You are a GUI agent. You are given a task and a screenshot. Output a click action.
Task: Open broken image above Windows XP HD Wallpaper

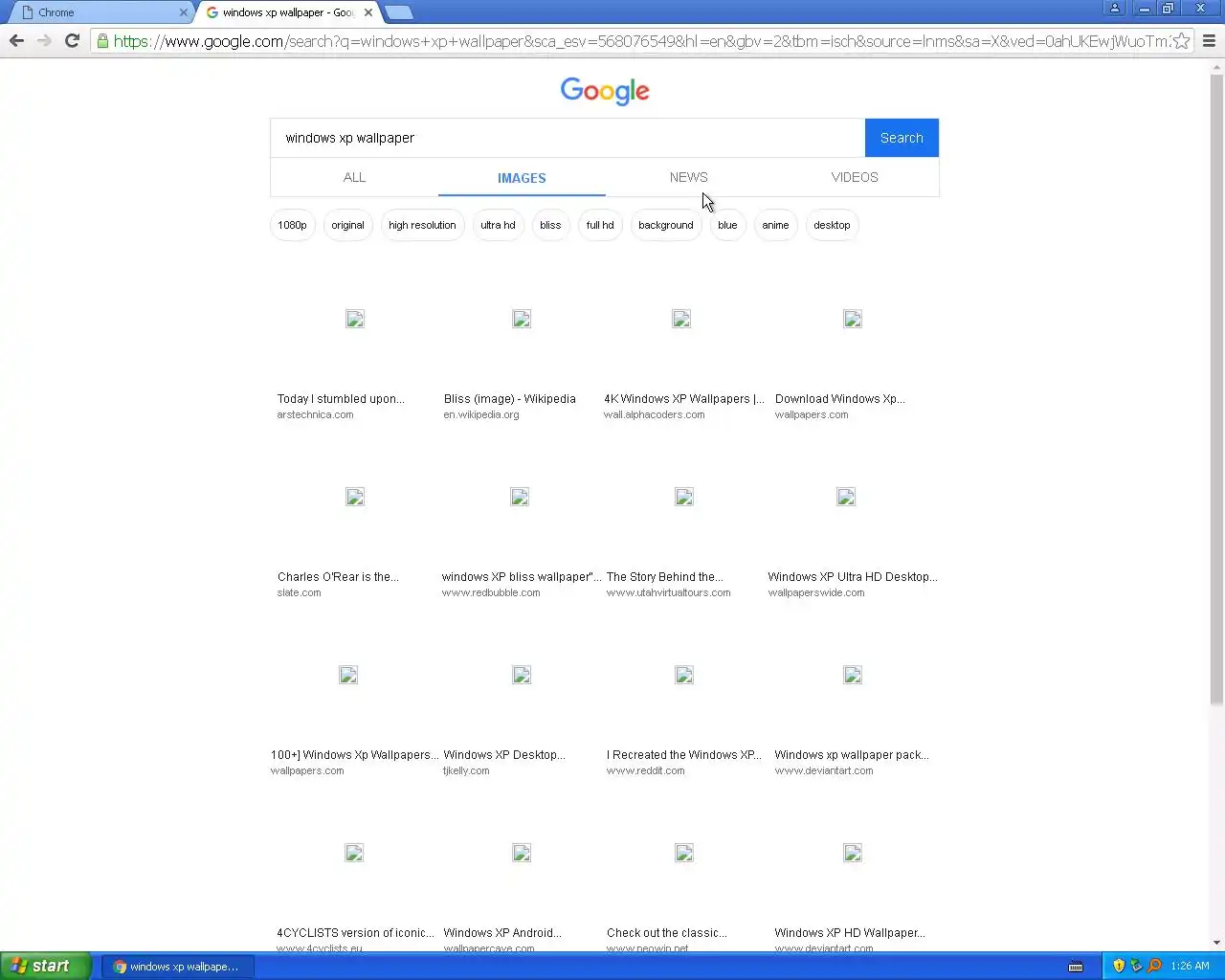click(x=853, y=853)
